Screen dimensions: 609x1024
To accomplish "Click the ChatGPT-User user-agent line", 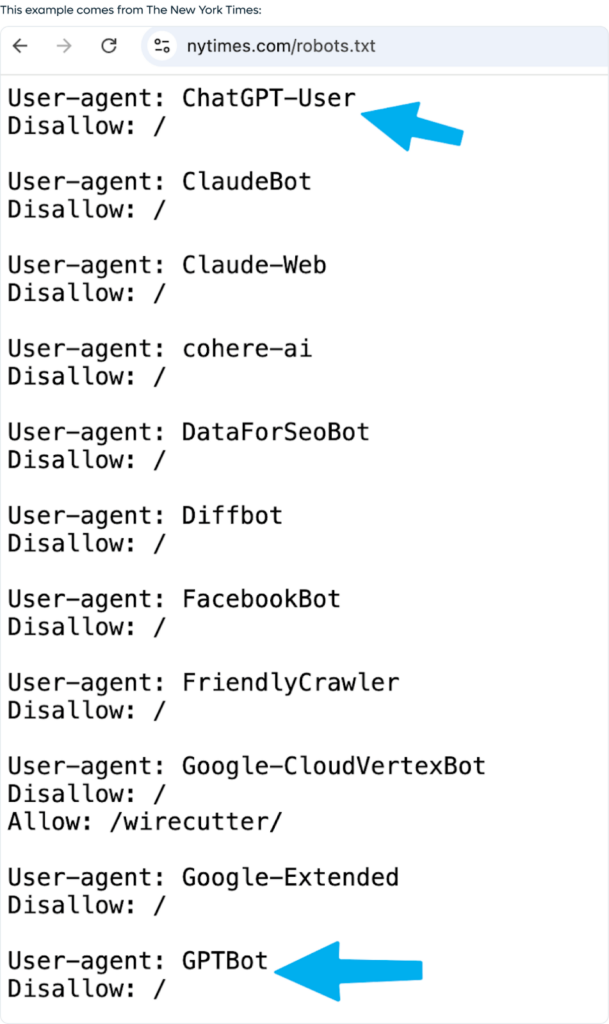I will click(181, 98).
